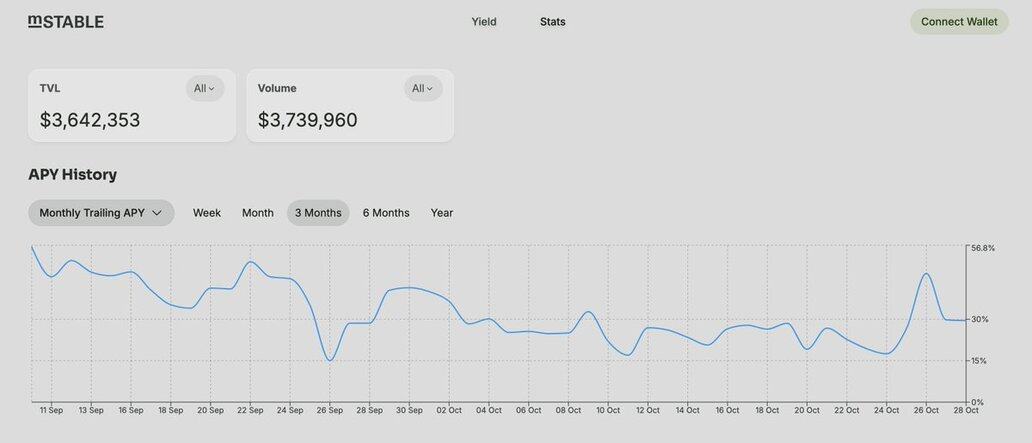
Task: Click the chevron in Monthly Trailing APY
Action: point(157,213)
